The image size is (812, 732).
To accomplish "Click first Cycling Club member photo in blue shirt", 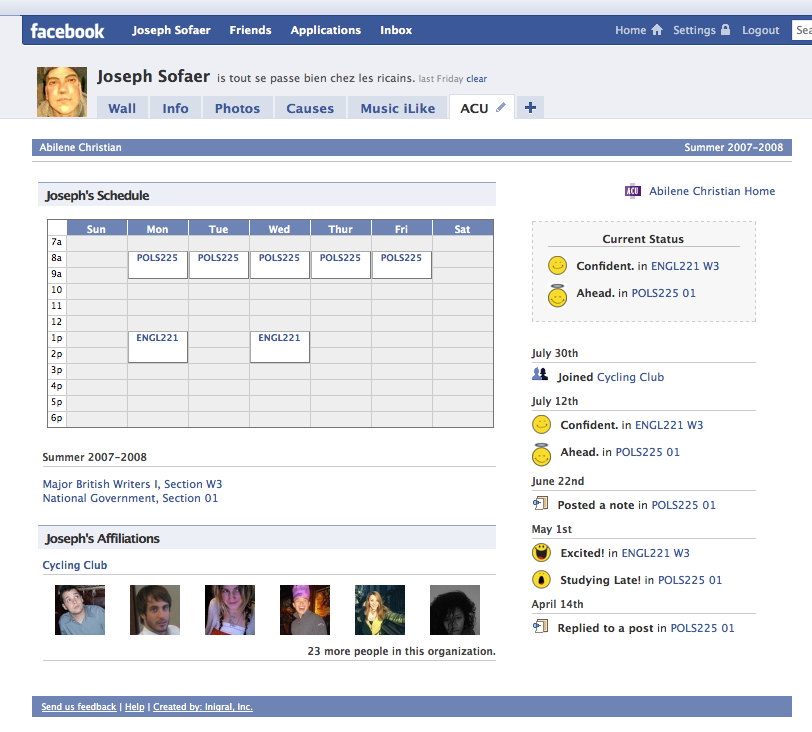I will (80, 610).
